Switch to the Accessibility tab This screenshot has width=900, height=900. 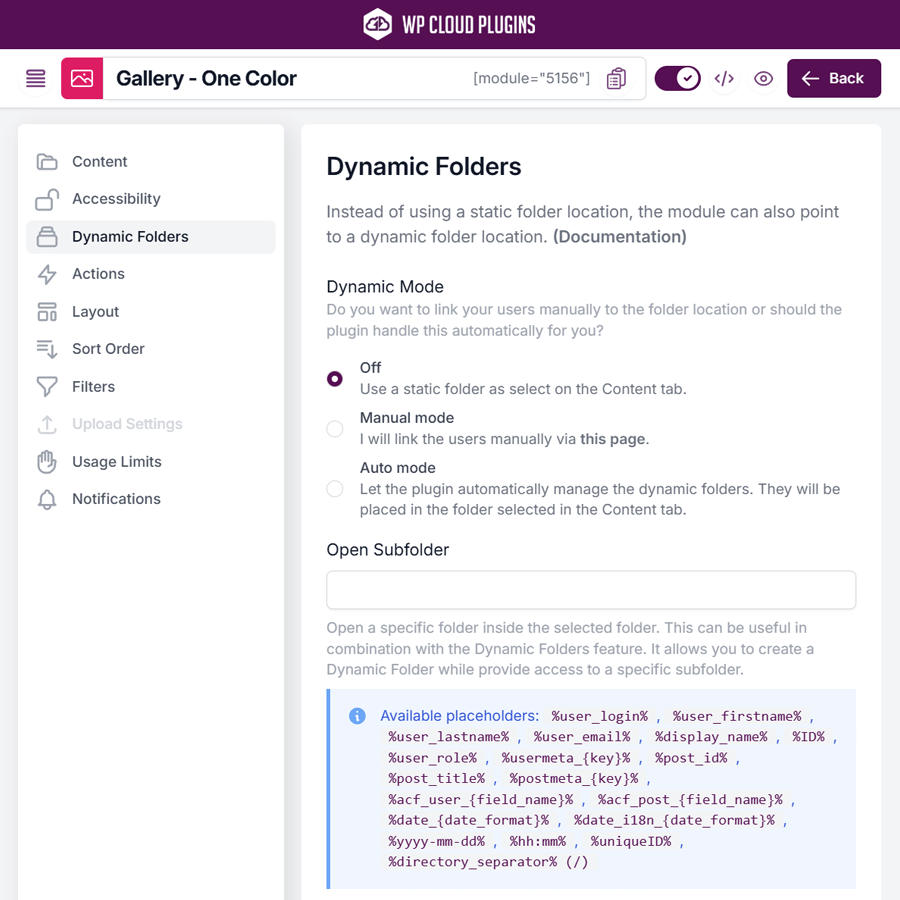116,199
